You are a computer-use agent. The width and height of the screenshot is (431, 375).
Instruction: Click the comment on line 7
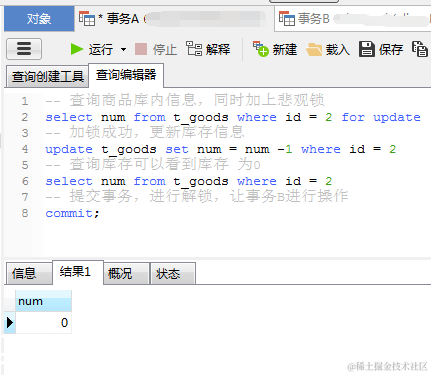197,196
